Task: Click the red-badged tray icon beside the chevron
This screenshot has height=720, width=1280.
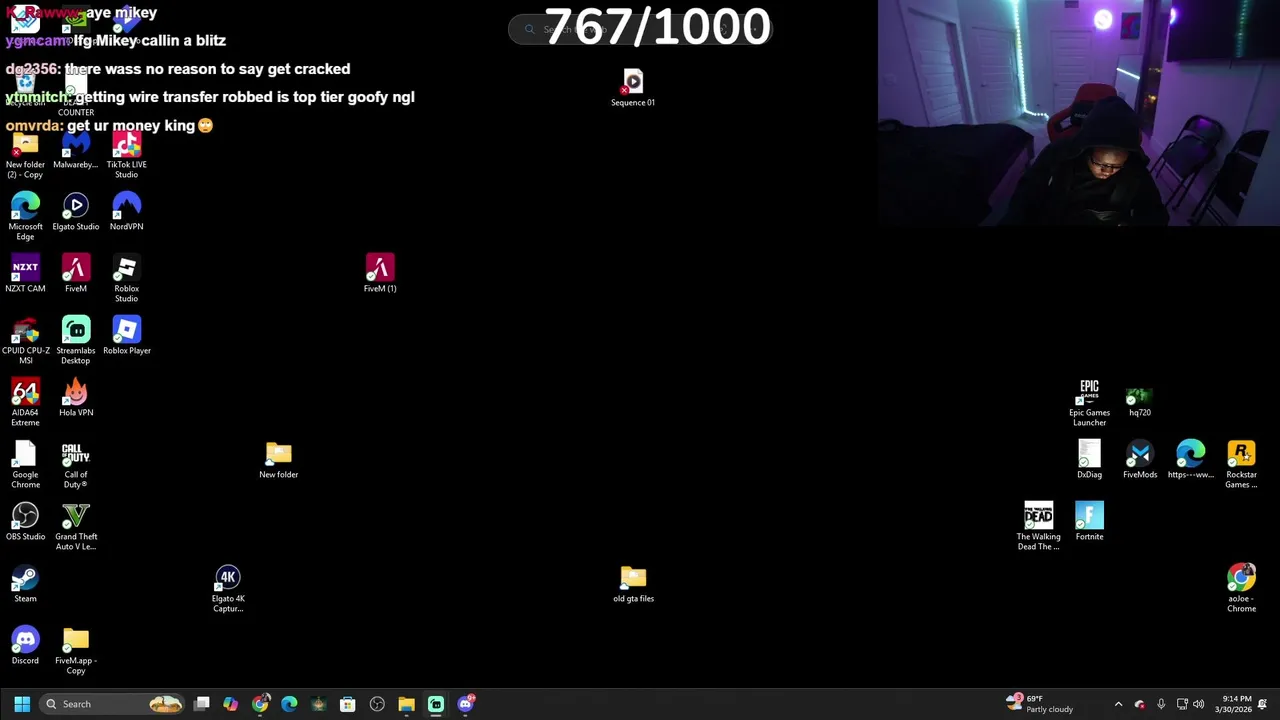Action: point(1139,704)
